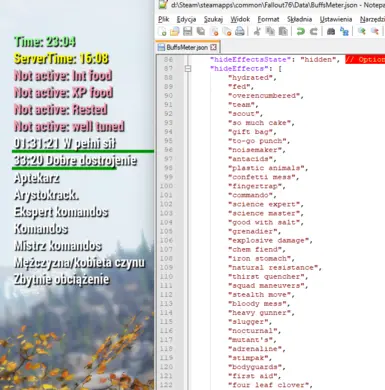Image resolution: width=385 pixels, height=390 pixels.
Task: Click line number 113 in the margin
Action: pyautogui.click(x=166, y=304)
